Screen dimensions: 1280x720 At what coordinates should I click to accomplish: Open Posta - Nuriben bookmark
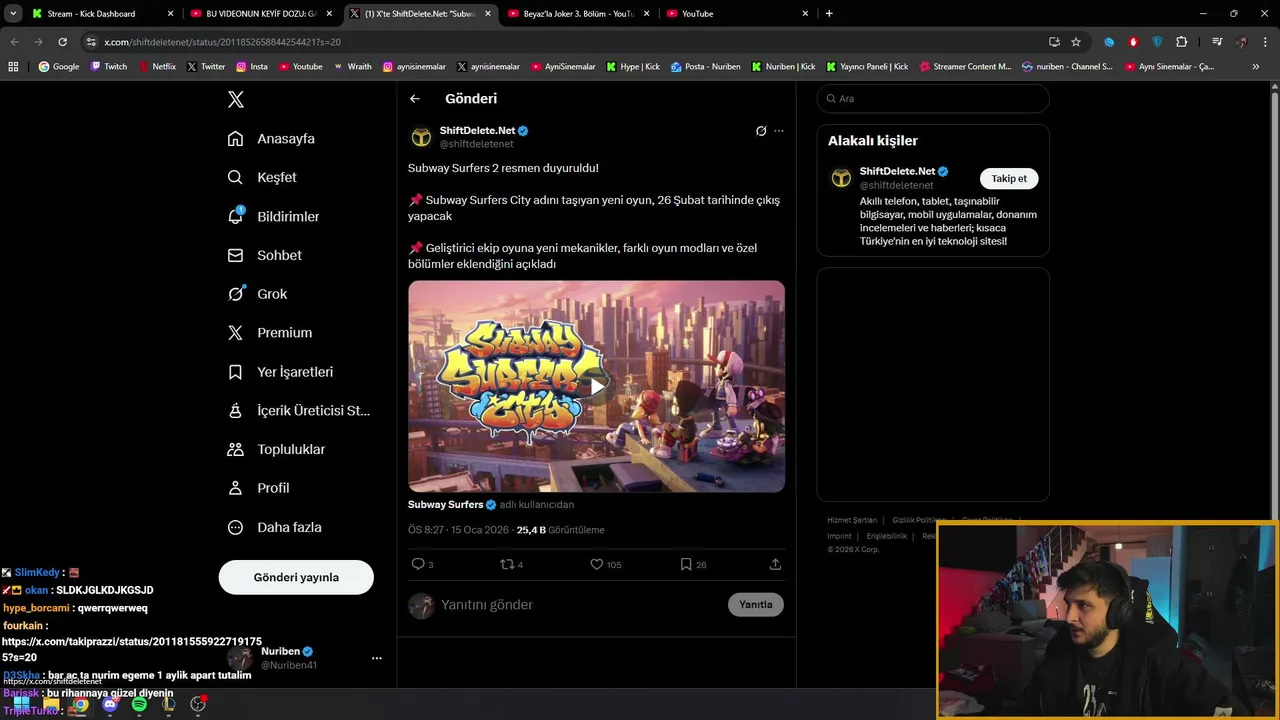pyautogui.click(x=706, y=67)
